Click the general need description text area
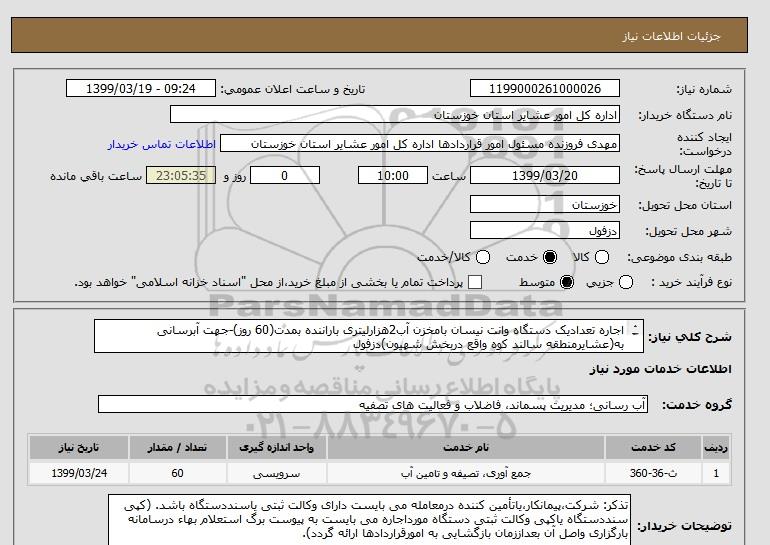The height and width of the screenshot is (545, 770). pyautogui.click(x=369, y=336)
